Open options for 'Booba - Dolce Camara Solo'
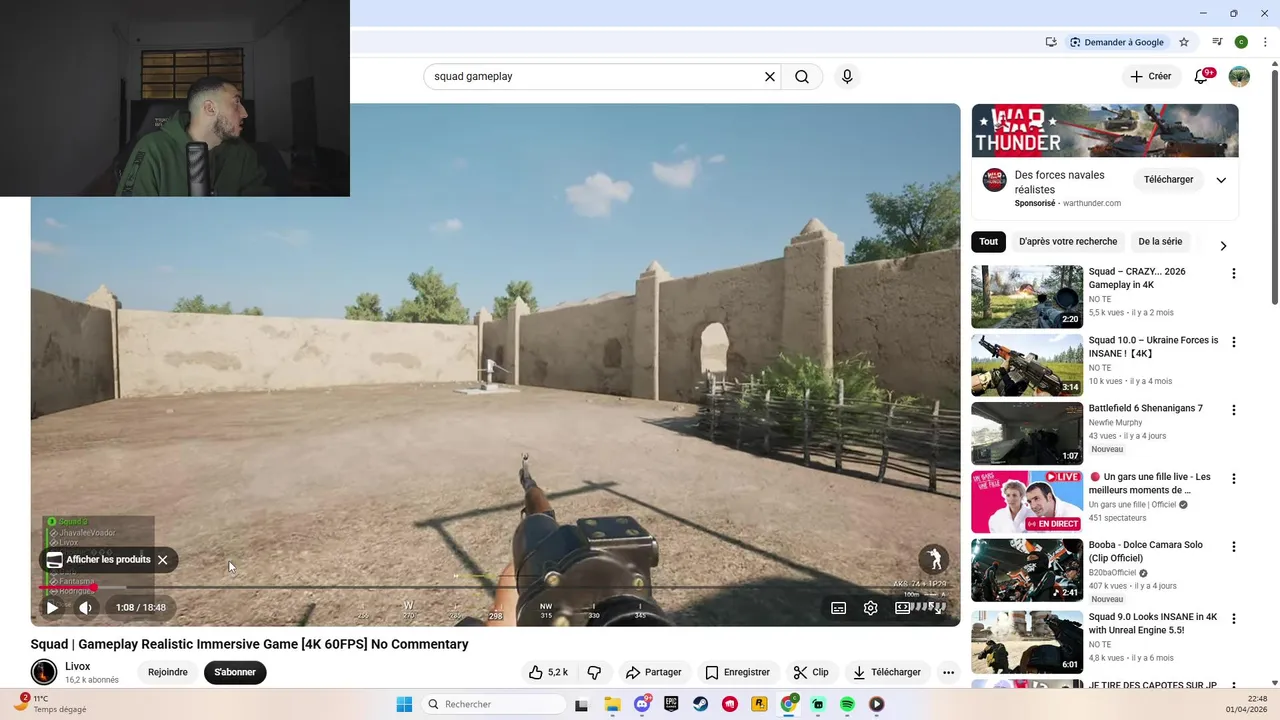The image size is (1280, 720). (1234, 547)
